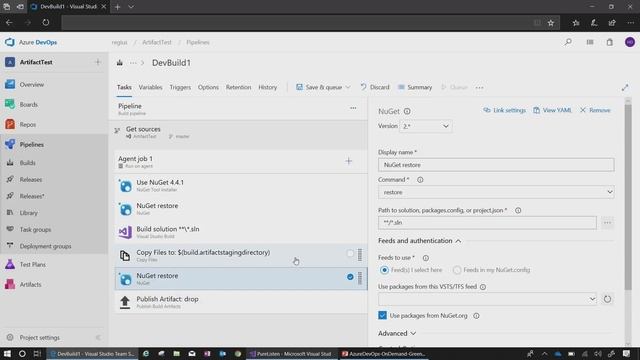The height and width of the screenshot is (360, 640).
Task: Click the Path to solution input field
Action: (487, 223)
